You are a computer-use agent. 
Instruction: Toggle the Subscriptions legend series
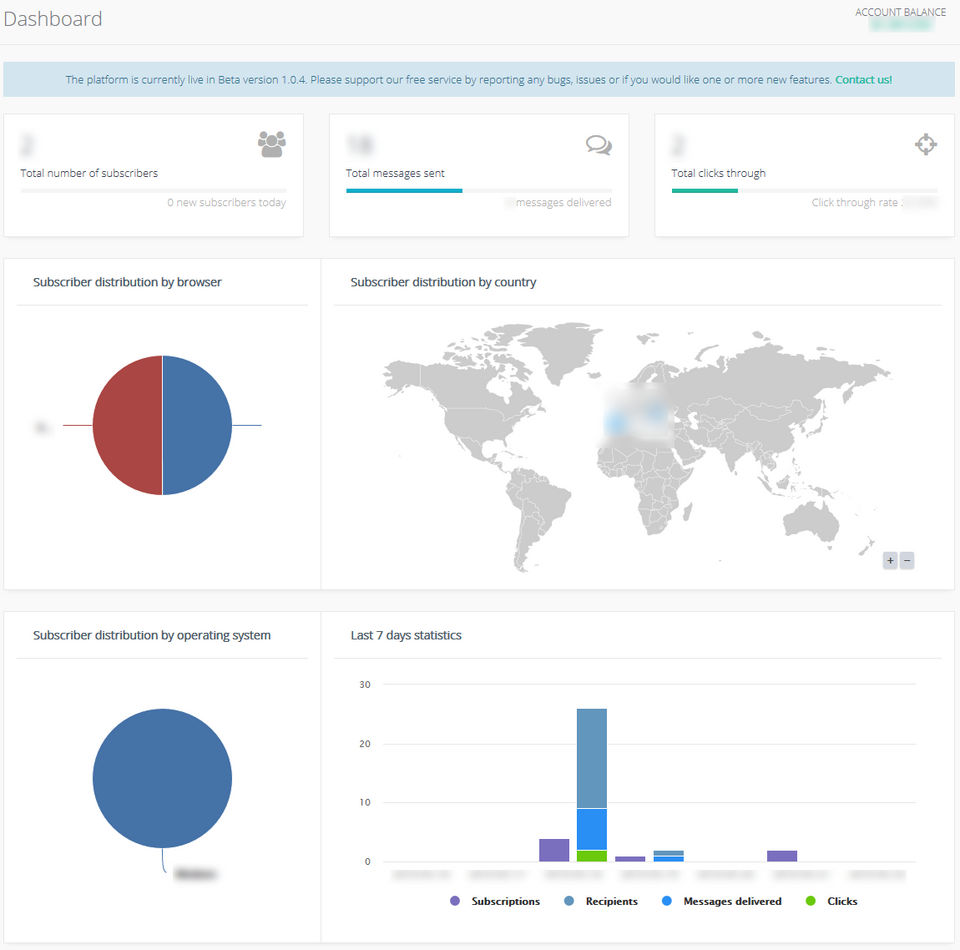495,901
